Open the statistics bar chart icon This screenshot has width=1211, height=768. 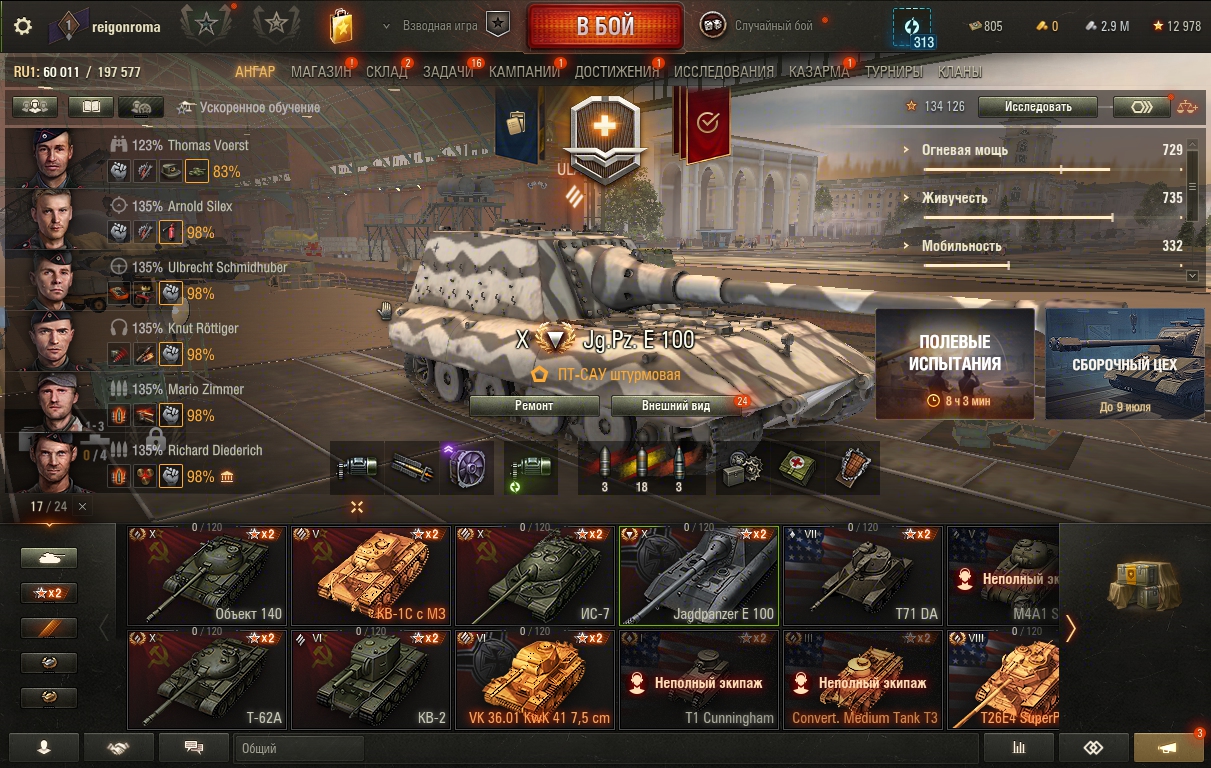point(1019,747)
